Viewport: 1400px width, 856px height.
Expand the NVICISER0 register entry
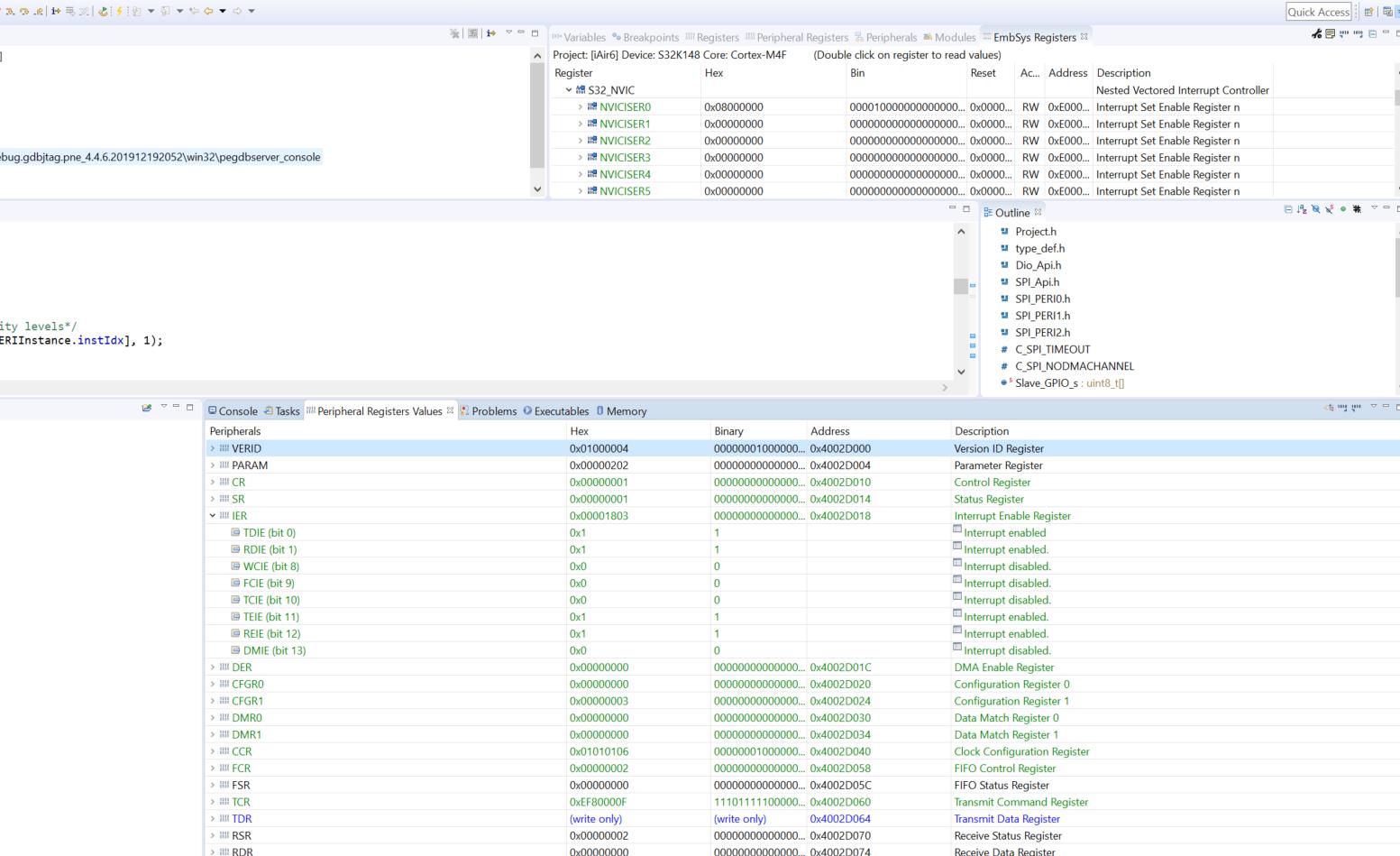[x=580, y=106]
